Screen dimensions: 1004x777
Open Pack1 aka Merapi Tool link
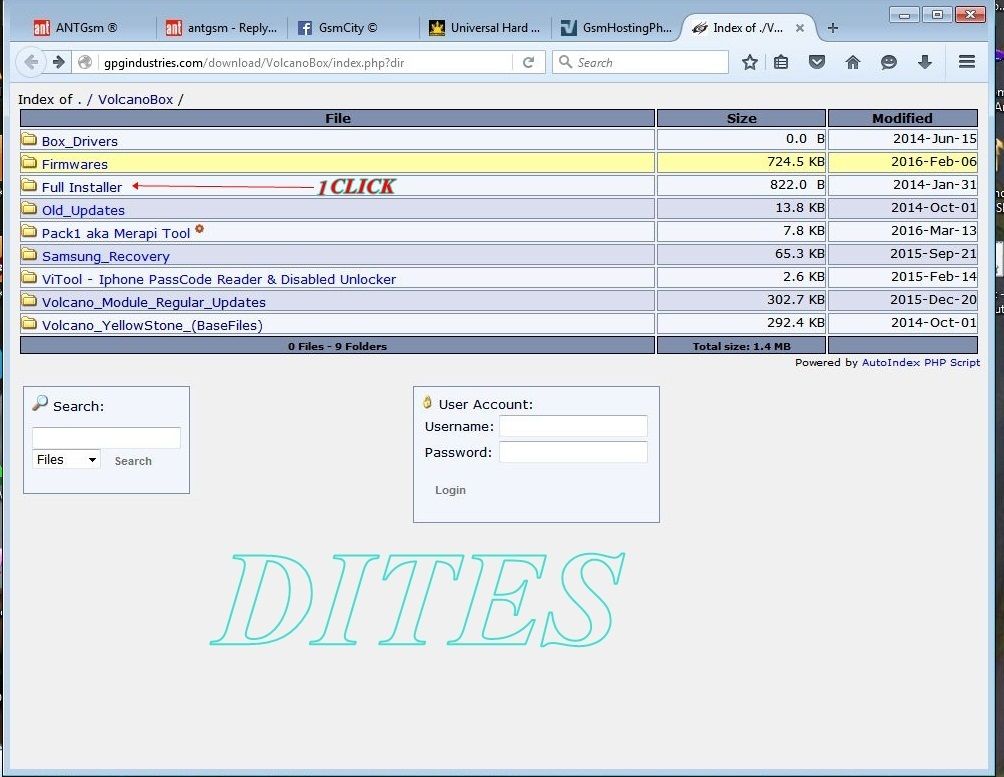point(116,233)
